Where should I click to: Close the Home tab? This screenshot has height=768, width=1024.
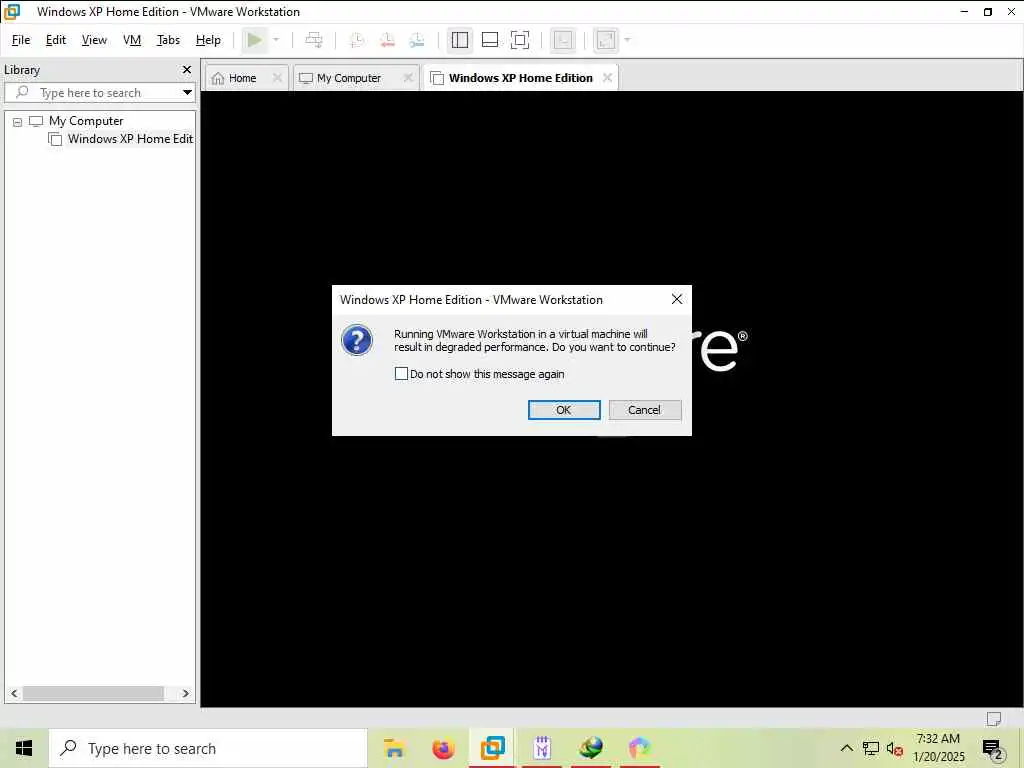coord(278,78)
